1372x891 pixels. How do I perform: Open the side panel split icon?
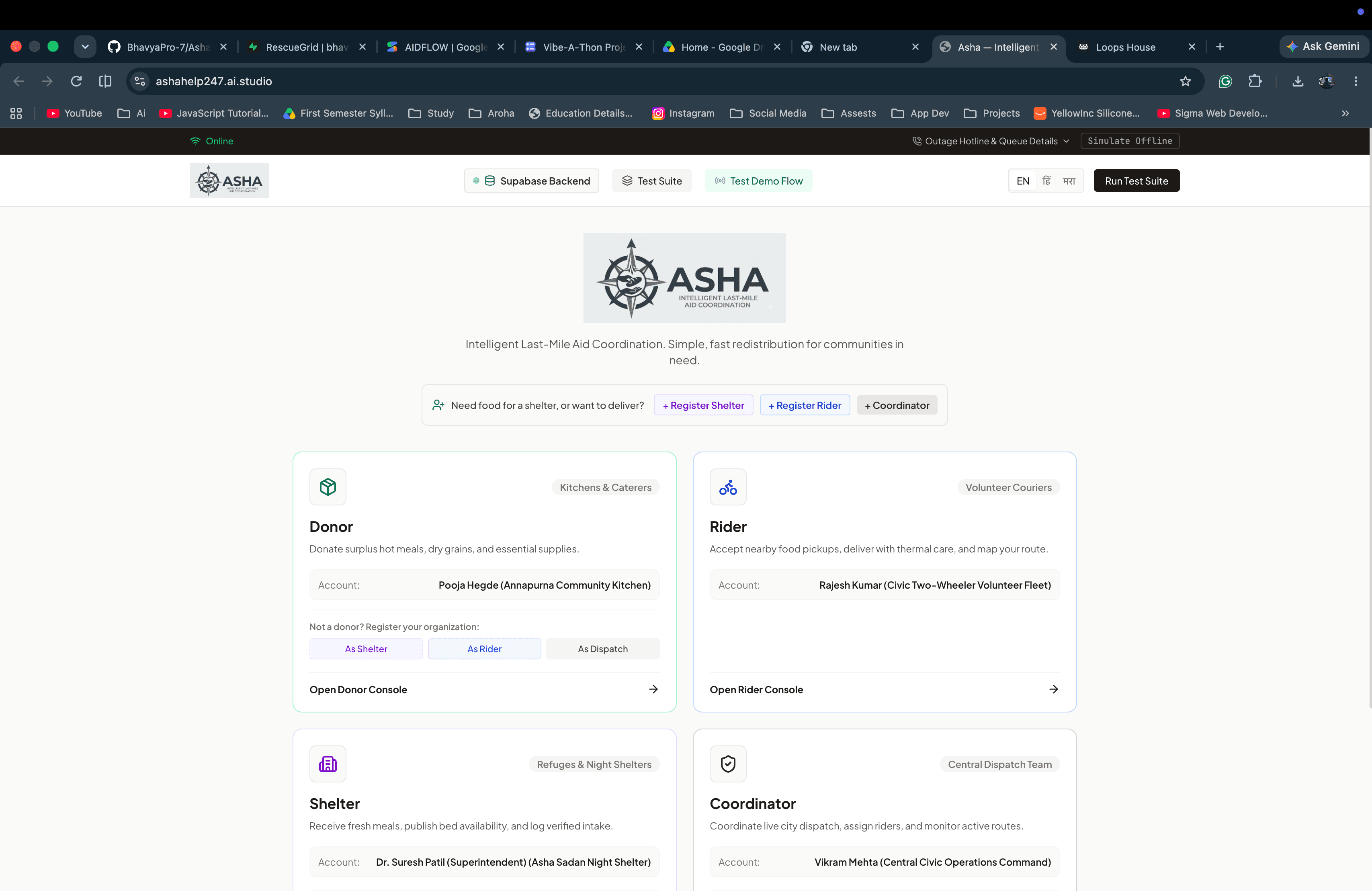105,81
